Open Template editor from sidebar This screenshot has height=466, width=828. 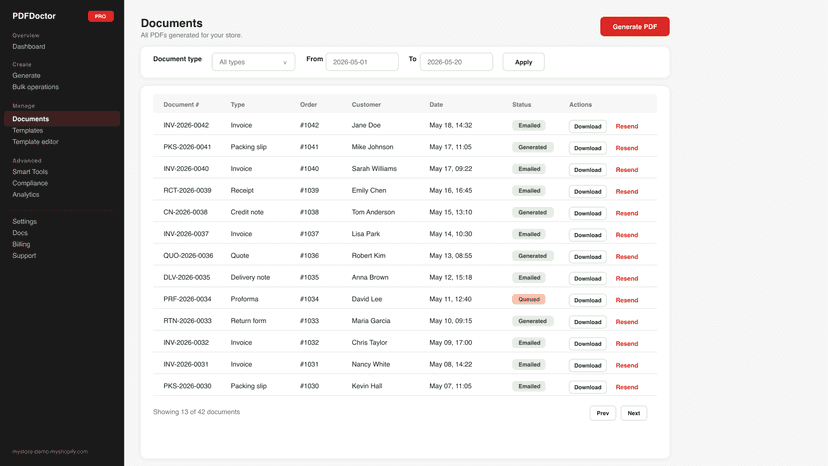(x=35, y=142)
